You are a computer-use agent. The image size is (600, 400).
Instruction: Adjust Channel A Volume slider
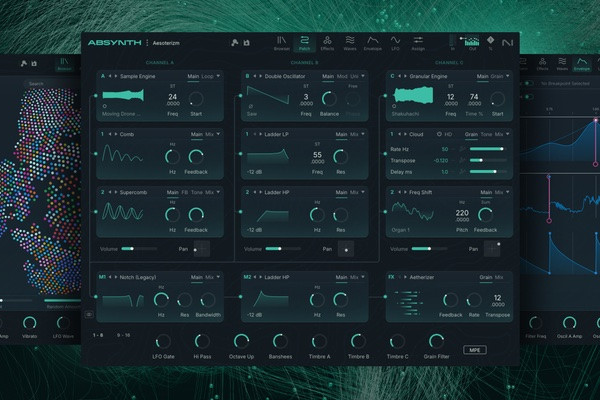click(139, 249)
